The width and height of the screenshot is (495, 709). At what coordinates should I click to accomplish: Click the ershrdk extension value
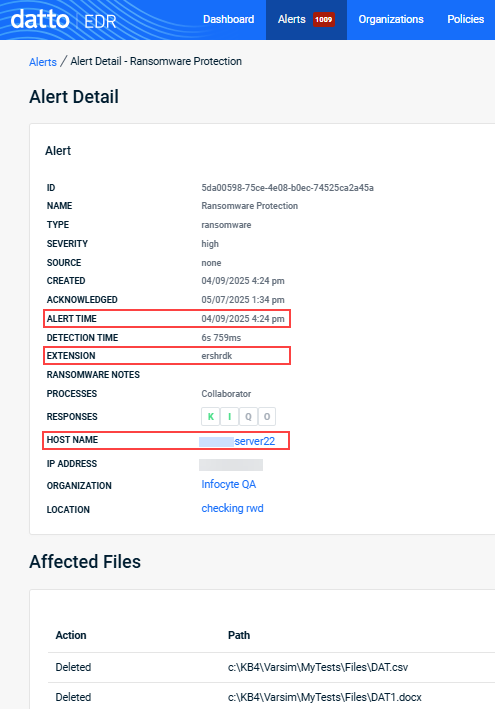(x=217, y=356)
